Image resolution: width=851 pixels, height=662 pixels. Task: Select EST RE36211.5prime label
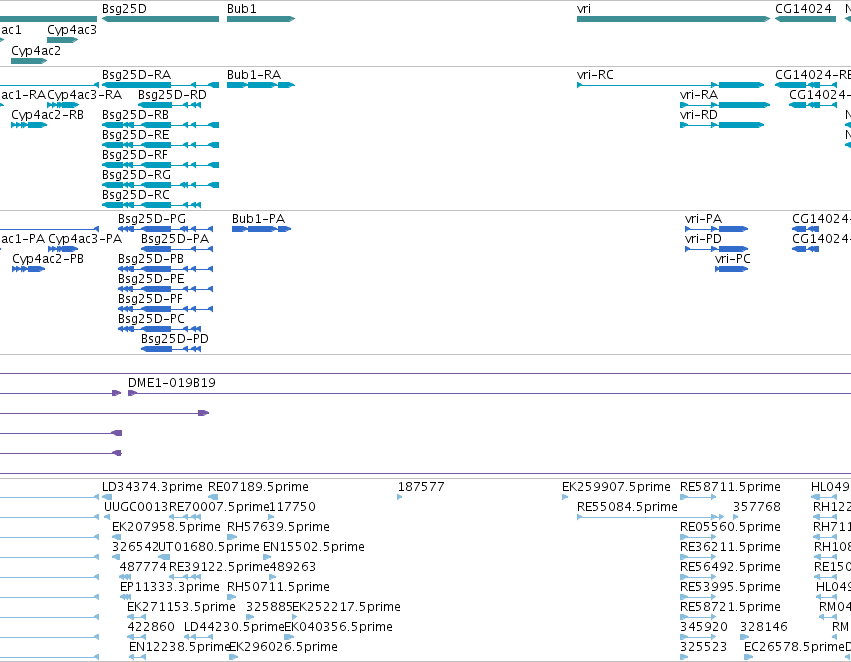coord(731,547)
